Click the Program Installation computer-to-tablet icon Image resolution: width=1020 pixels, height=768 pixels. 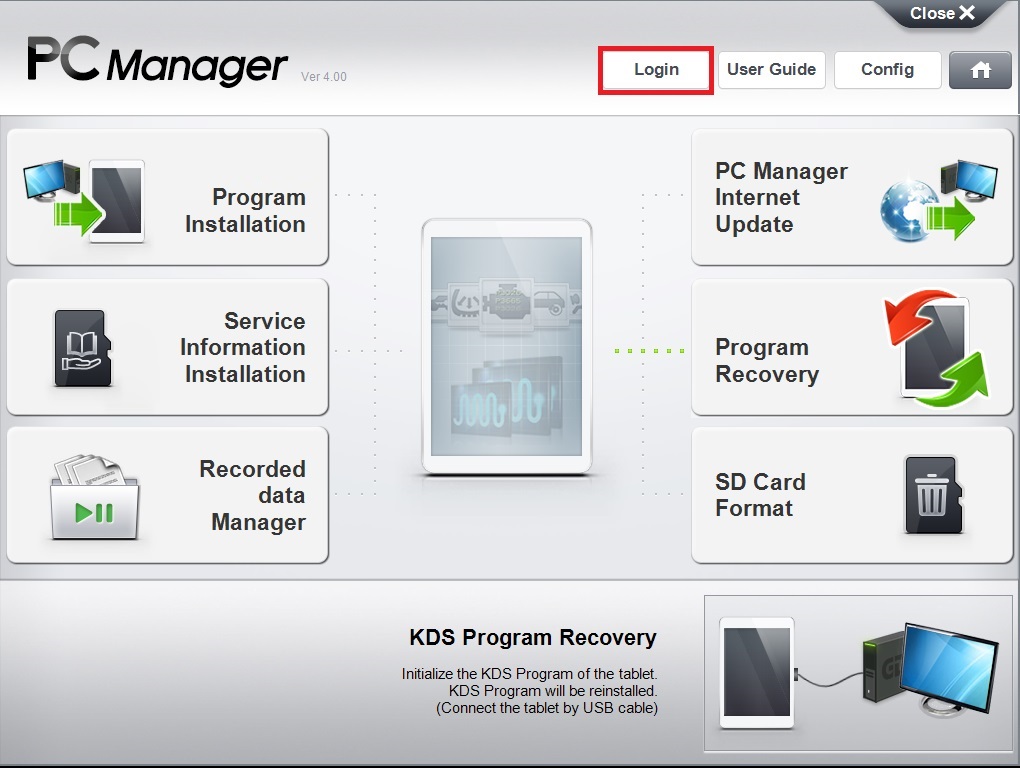(x=84, y=200)
